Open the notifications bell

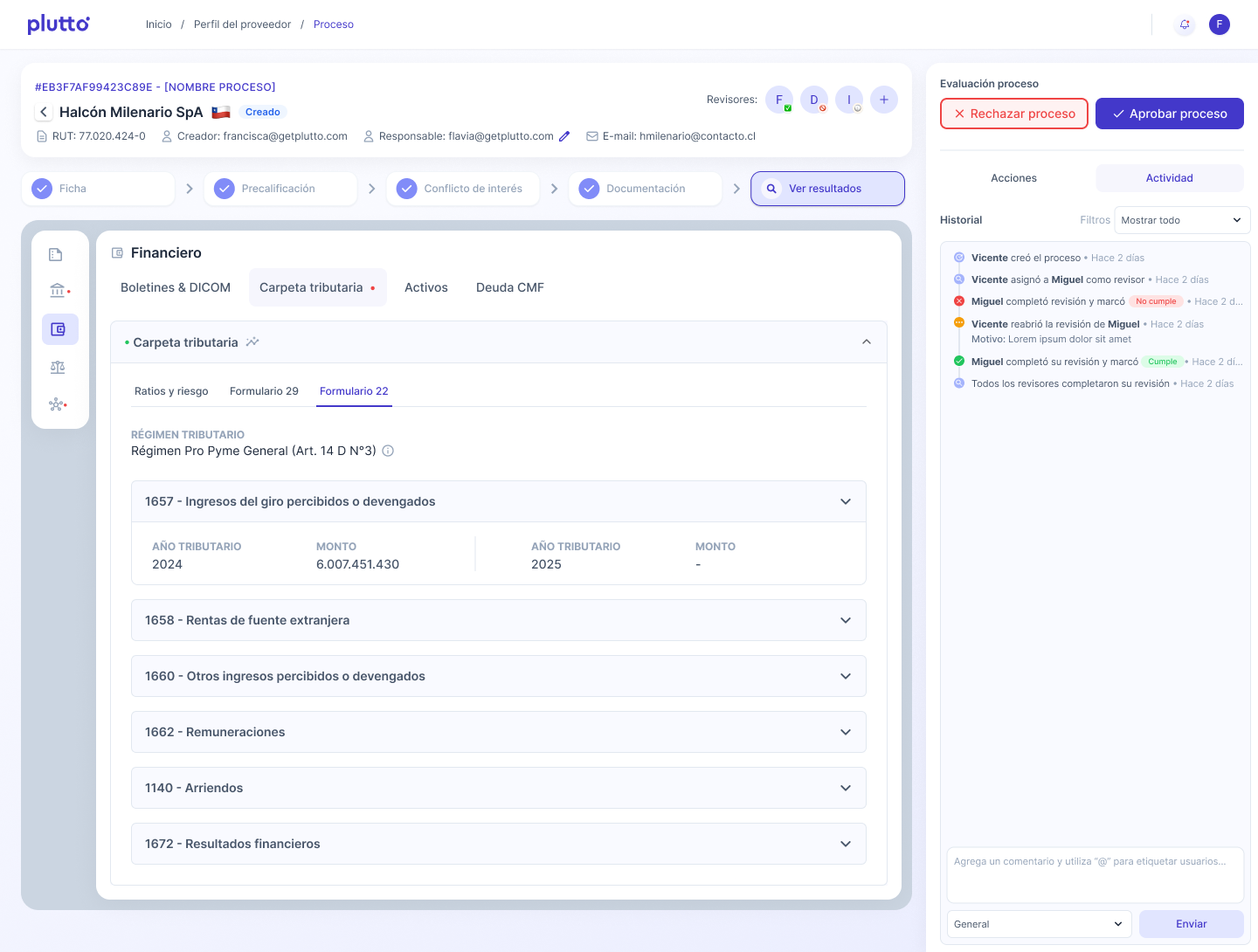click(1185, 24)
